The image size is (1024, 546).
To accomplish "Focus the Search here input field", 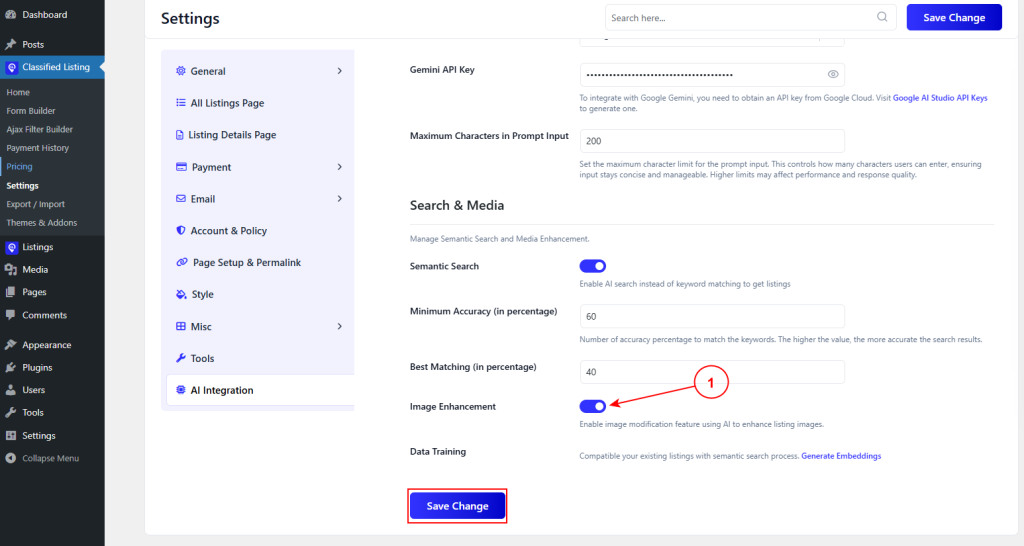I will pyautogui.click(x=750, y=18).
